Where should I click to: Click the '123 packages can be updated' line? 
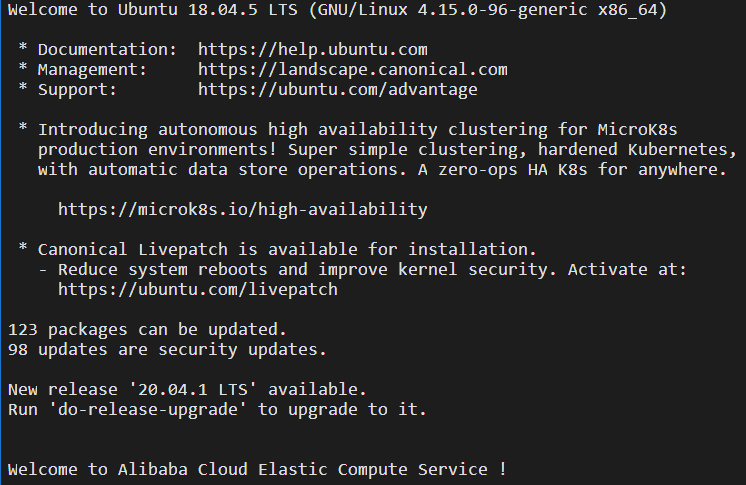tap(147, 329)
